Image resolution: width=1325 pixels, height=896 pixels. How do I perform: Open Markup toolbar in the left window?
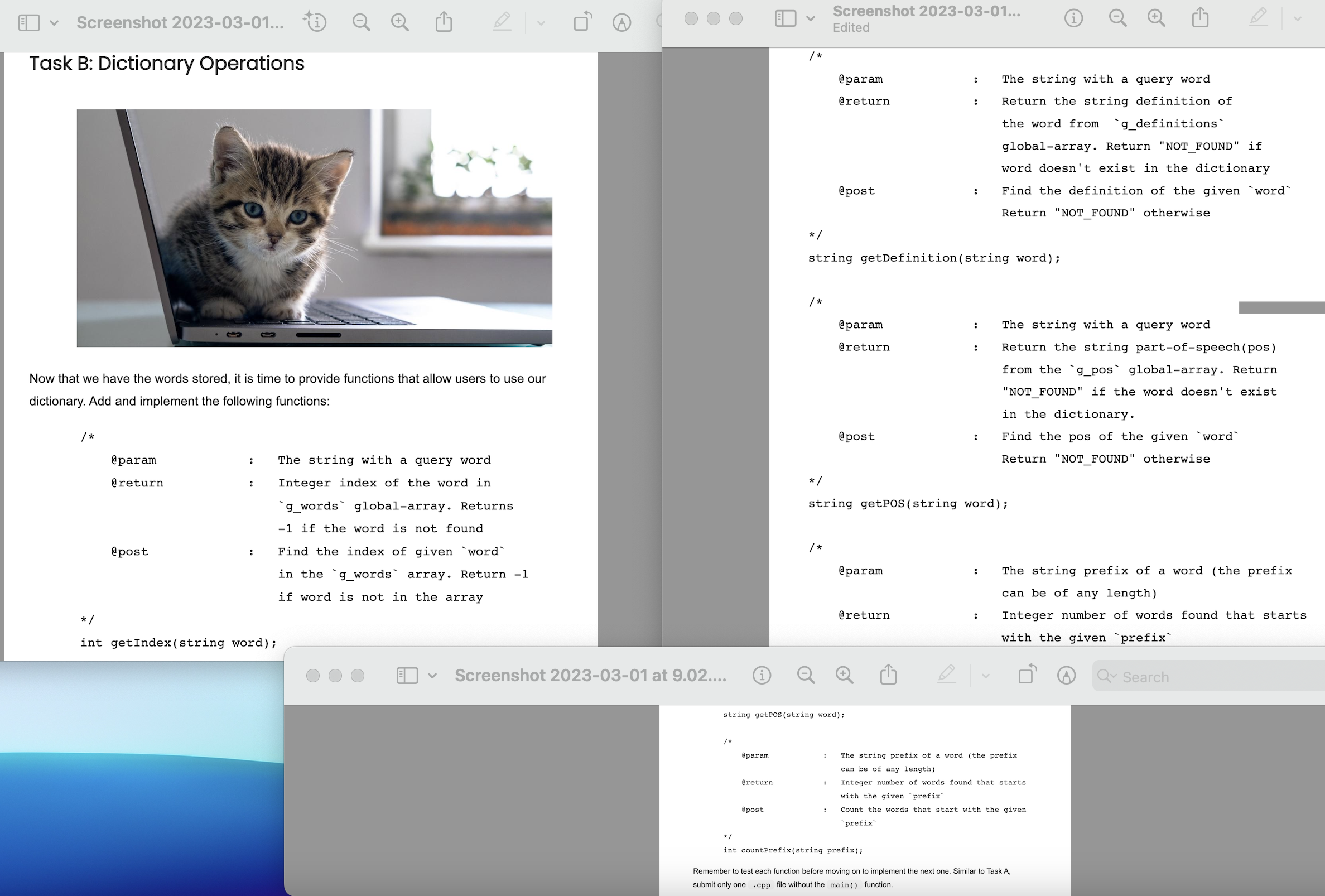621,23
